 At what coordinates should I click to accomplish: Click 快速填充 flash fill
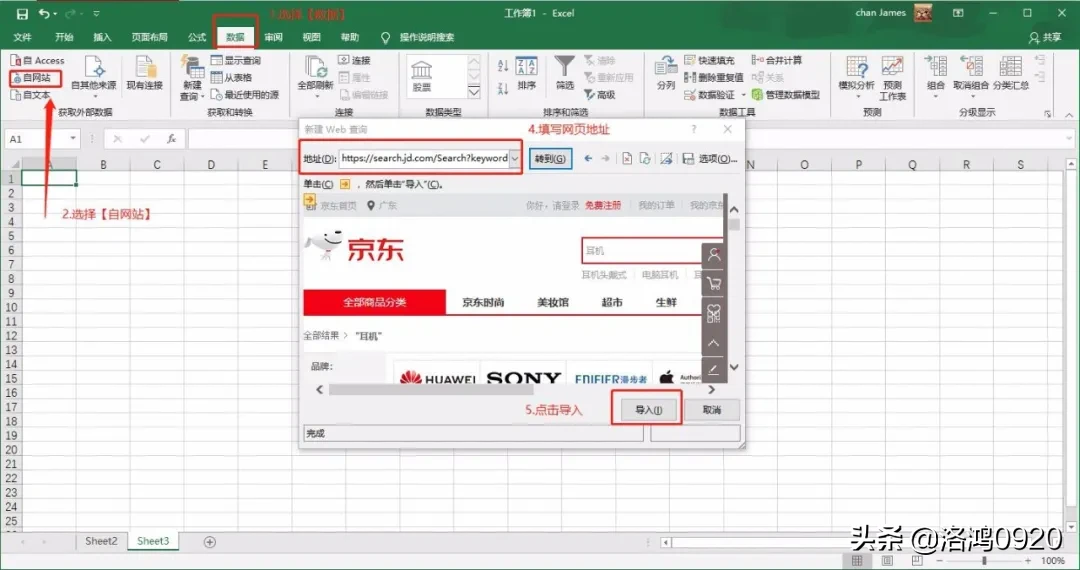tap(709, 61)
